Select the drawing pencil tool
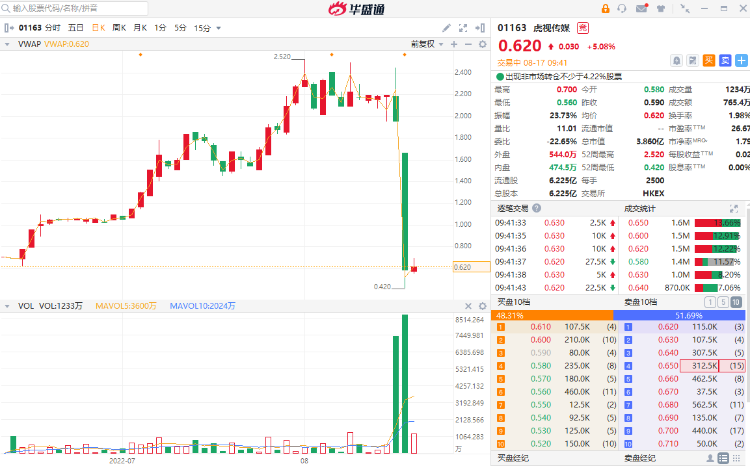 [x=446, y=28]
